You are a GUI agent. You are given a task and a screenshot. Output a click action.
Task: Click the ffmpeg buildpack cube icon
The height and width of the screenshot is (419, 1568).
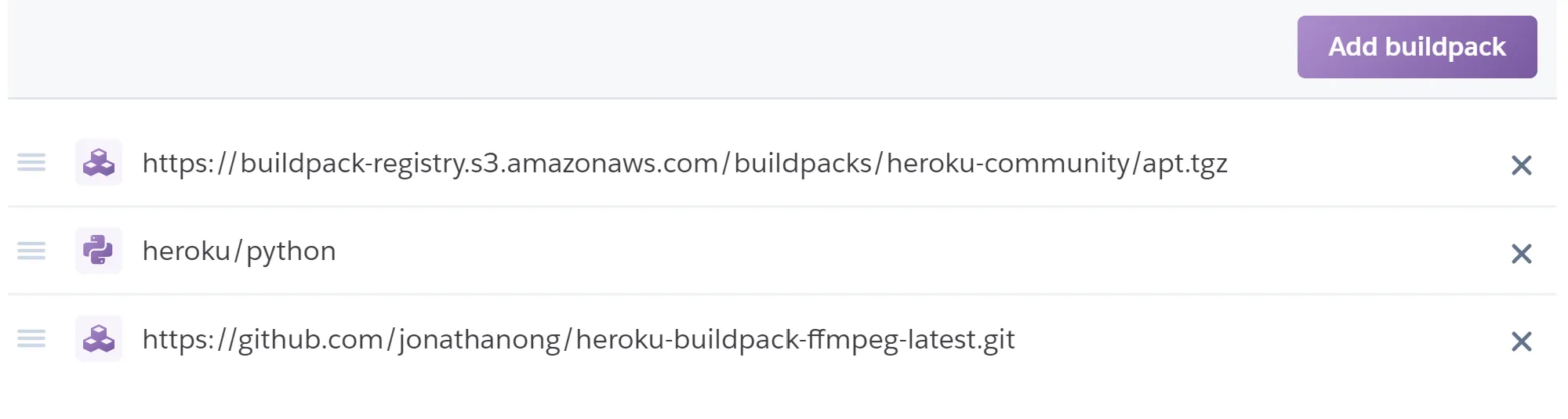[99, 338]
